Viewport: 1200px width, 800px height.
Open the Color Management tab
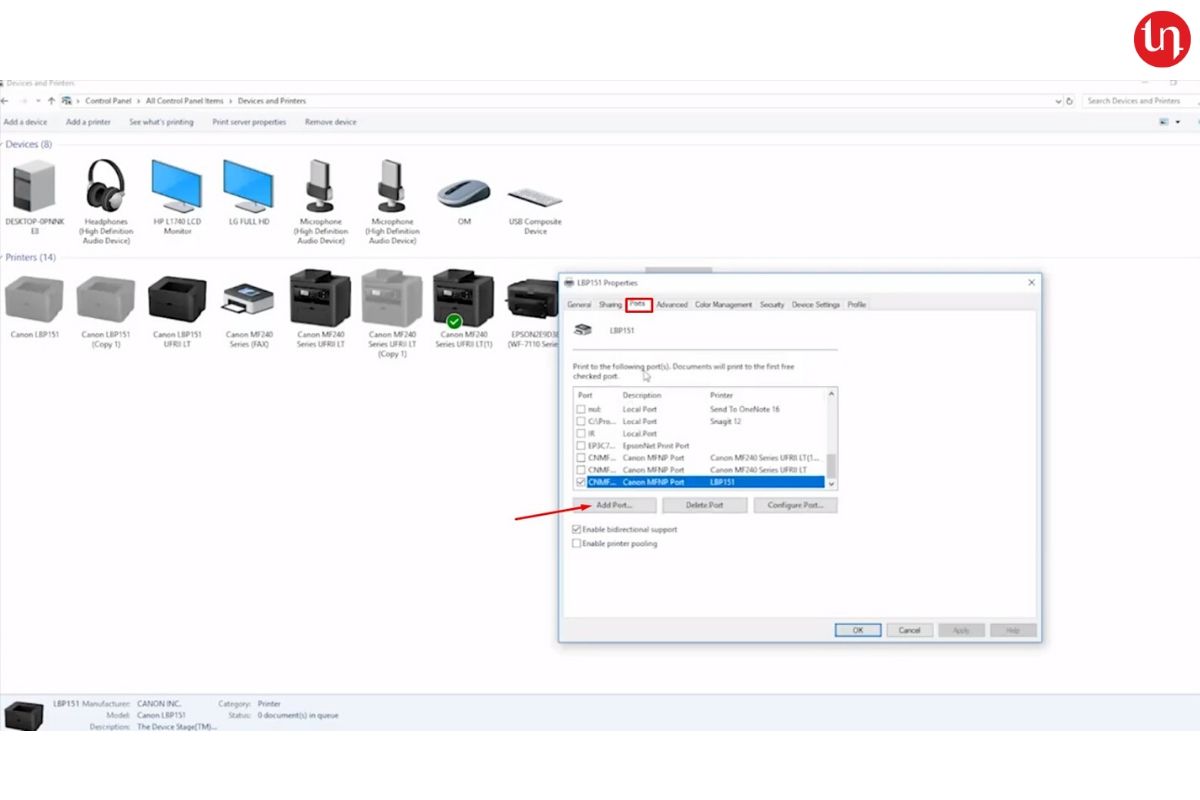point(723,305)
